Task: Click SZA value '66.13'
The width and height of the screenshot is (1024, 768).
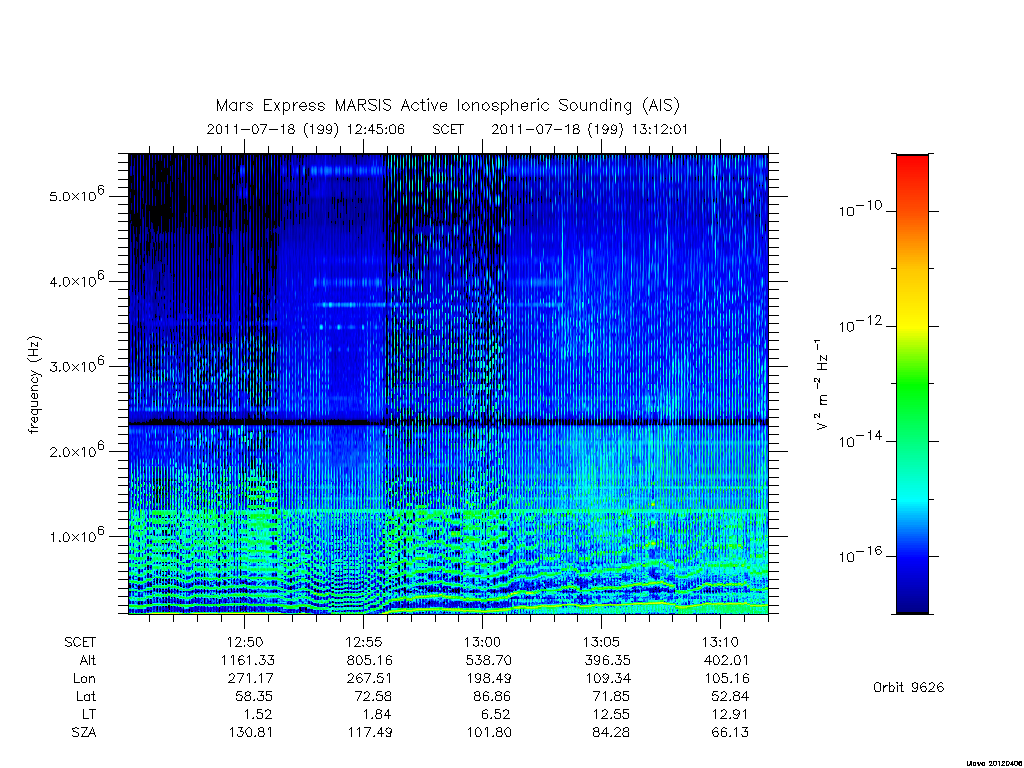Action: point(729,733)
